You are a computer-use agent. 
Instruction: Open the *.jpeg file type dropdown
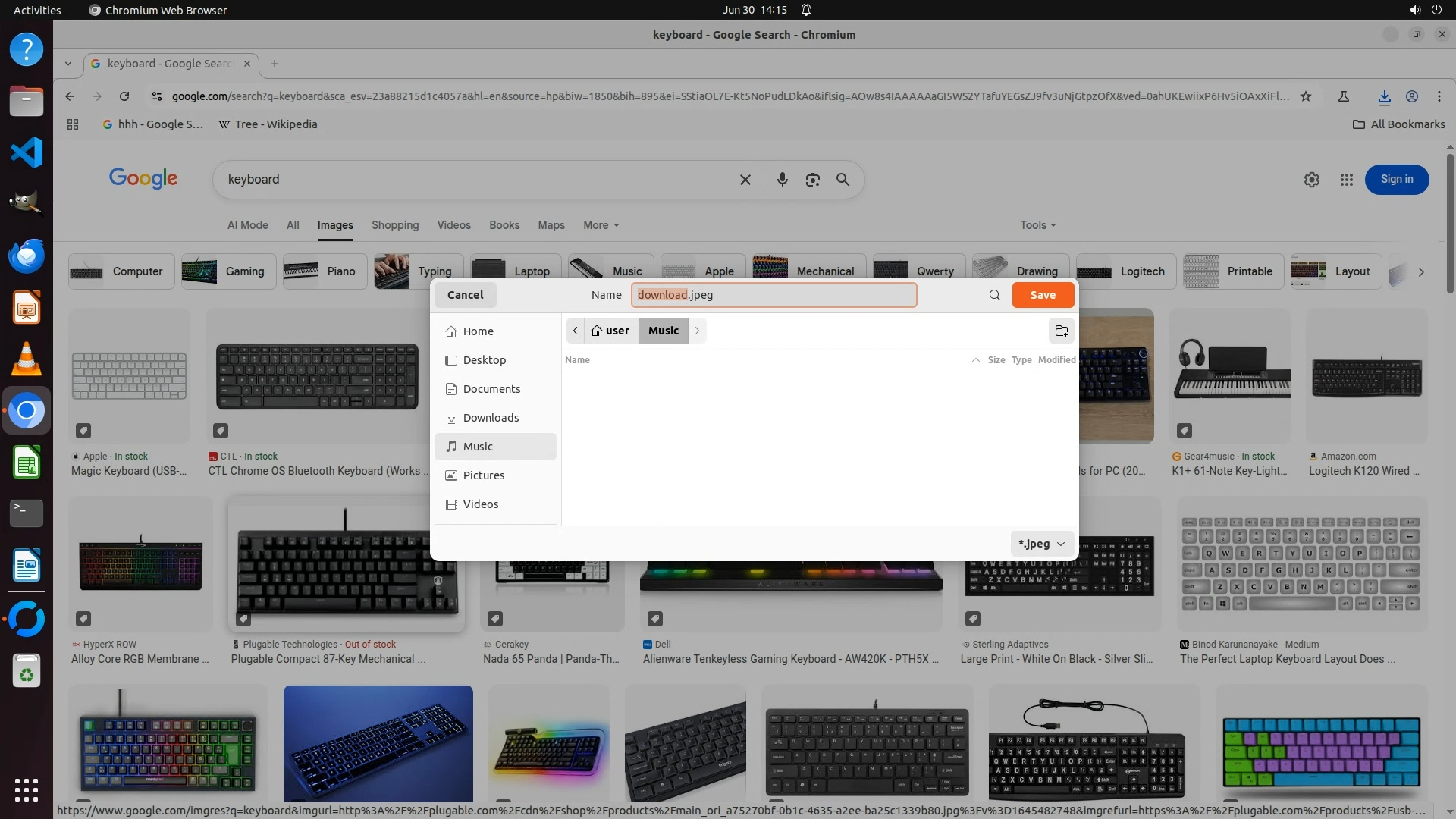click(x=1041, y=544)
